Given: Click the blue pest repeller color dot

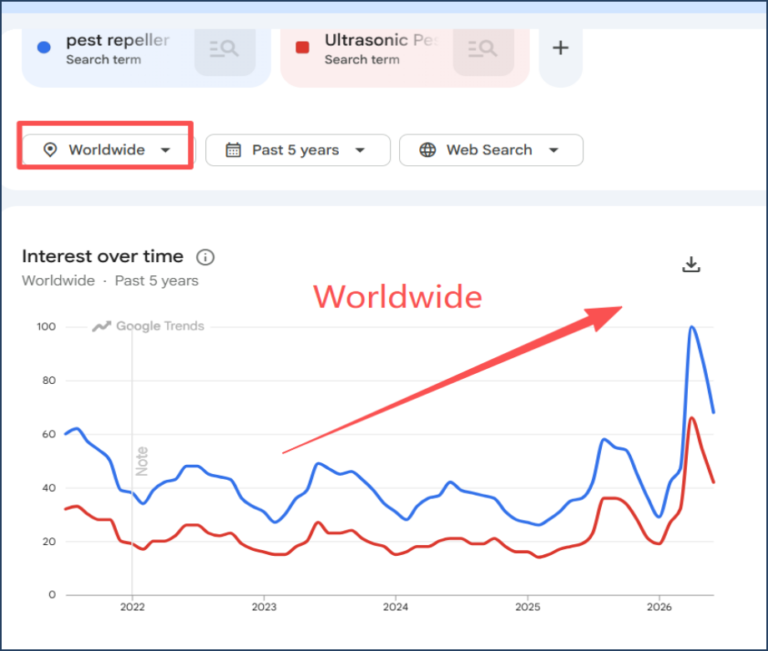Looking at the screenshot, I should point(44,48).
